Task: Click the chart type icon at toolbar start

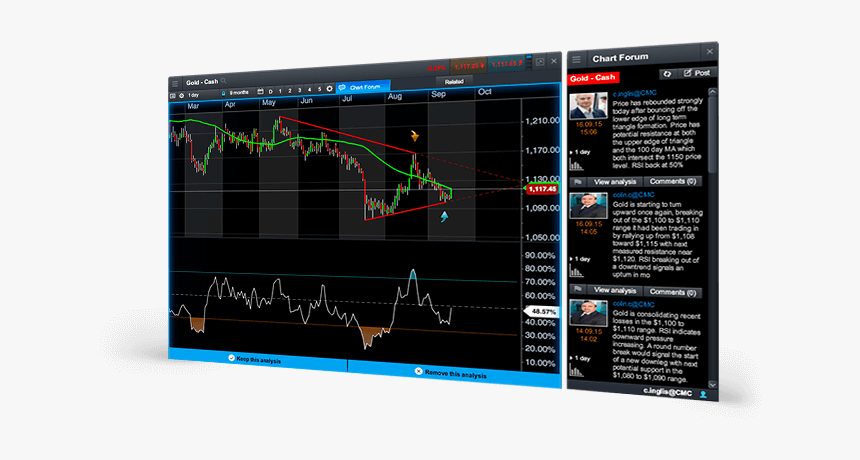Action: tap(173, 96)
